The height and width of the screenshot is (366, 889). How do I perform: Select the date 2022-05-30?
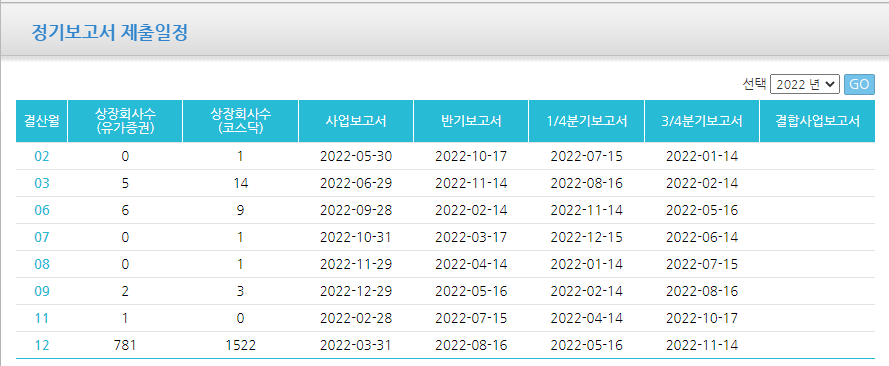click(356, 156)
